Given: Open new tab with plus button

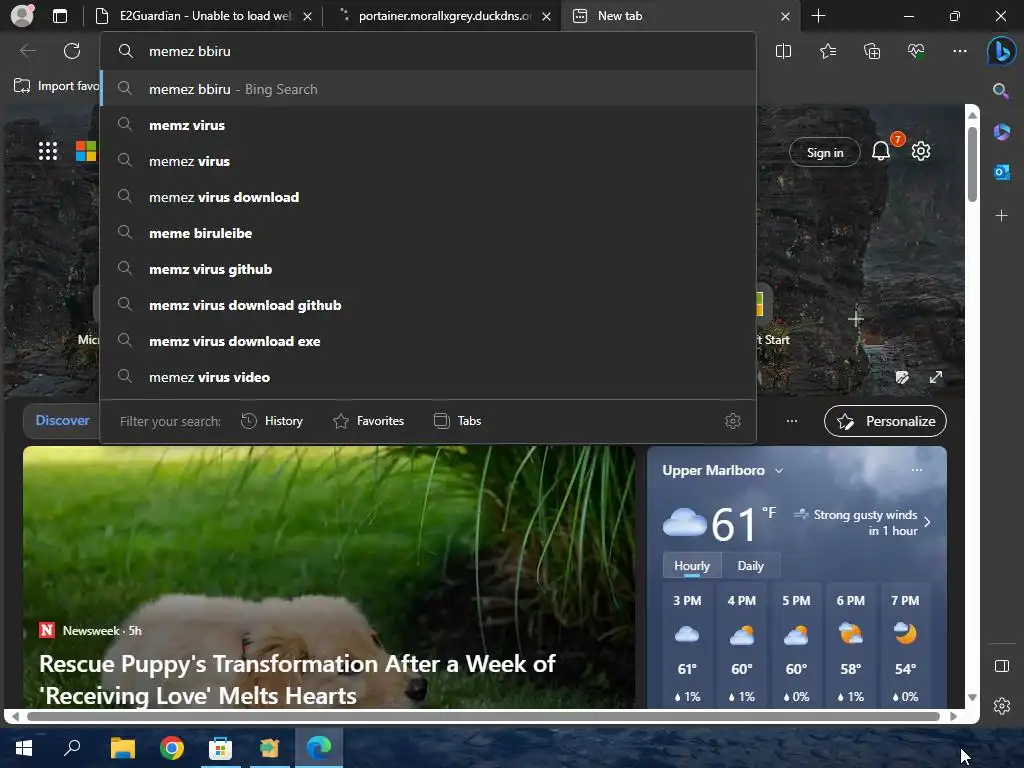Looking at the screenshot, I should pyautogui.click(x=818, y=16).
